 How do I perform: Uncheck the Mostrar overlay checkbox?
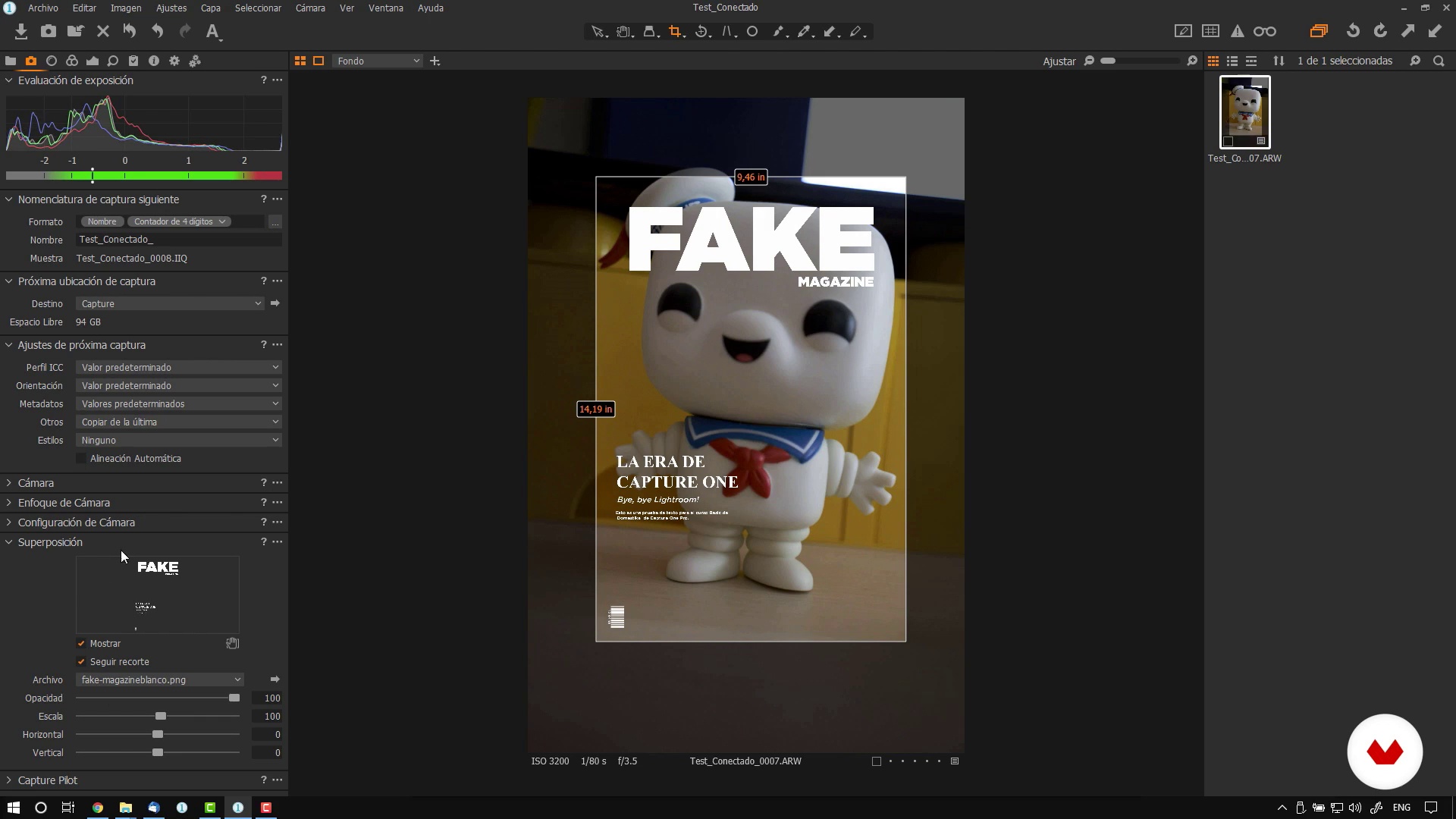[81, 643]
